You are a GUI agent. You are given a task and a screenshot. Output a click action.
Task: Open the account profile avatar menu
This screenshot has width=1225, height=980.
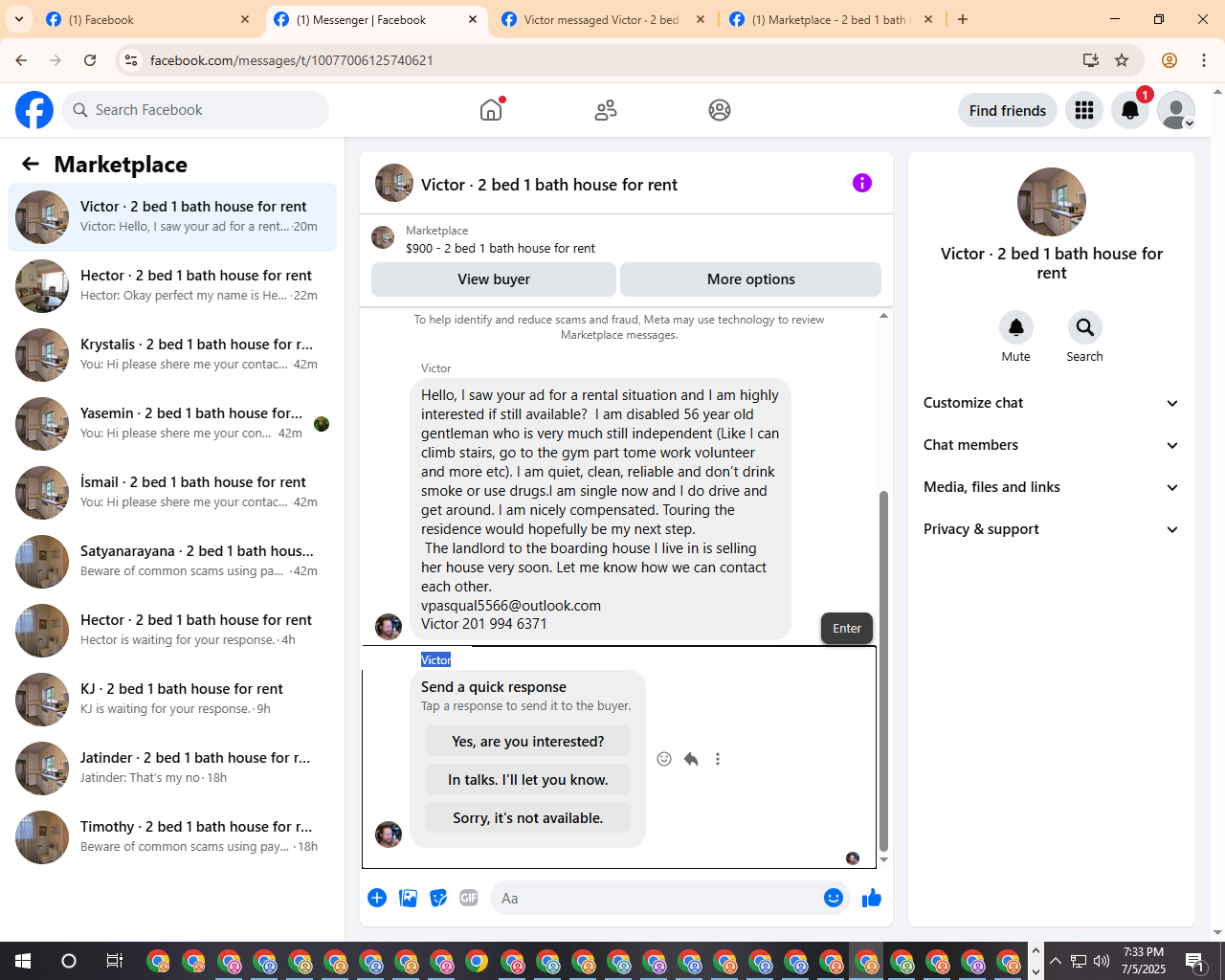tap(1176, 110)
